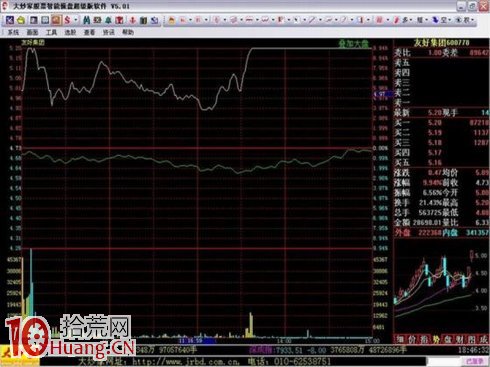
Task: Click the 卖五 ask row
Action: [x=441, y=63]
